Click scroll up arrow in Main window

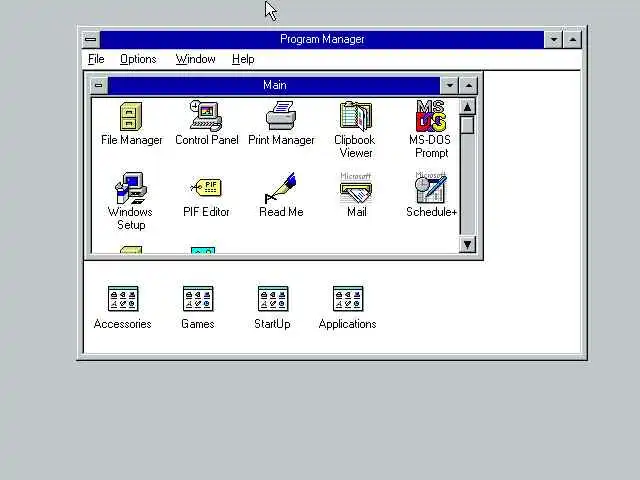tap(467, 107)
